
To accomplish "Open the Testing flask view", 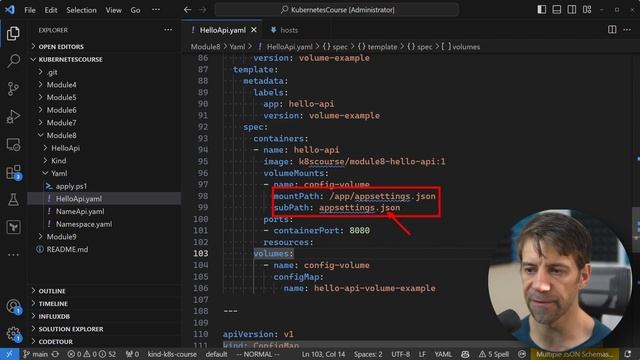I will coord(13,200).
